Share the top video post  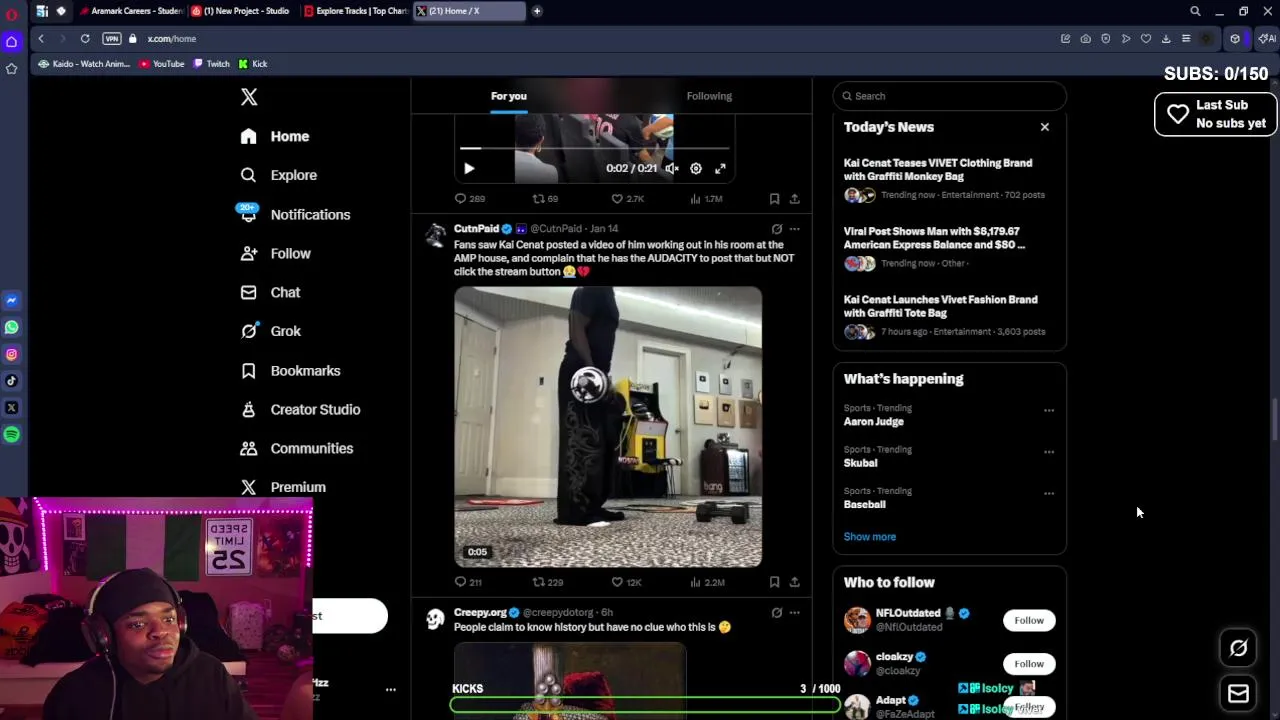[794, 199]
